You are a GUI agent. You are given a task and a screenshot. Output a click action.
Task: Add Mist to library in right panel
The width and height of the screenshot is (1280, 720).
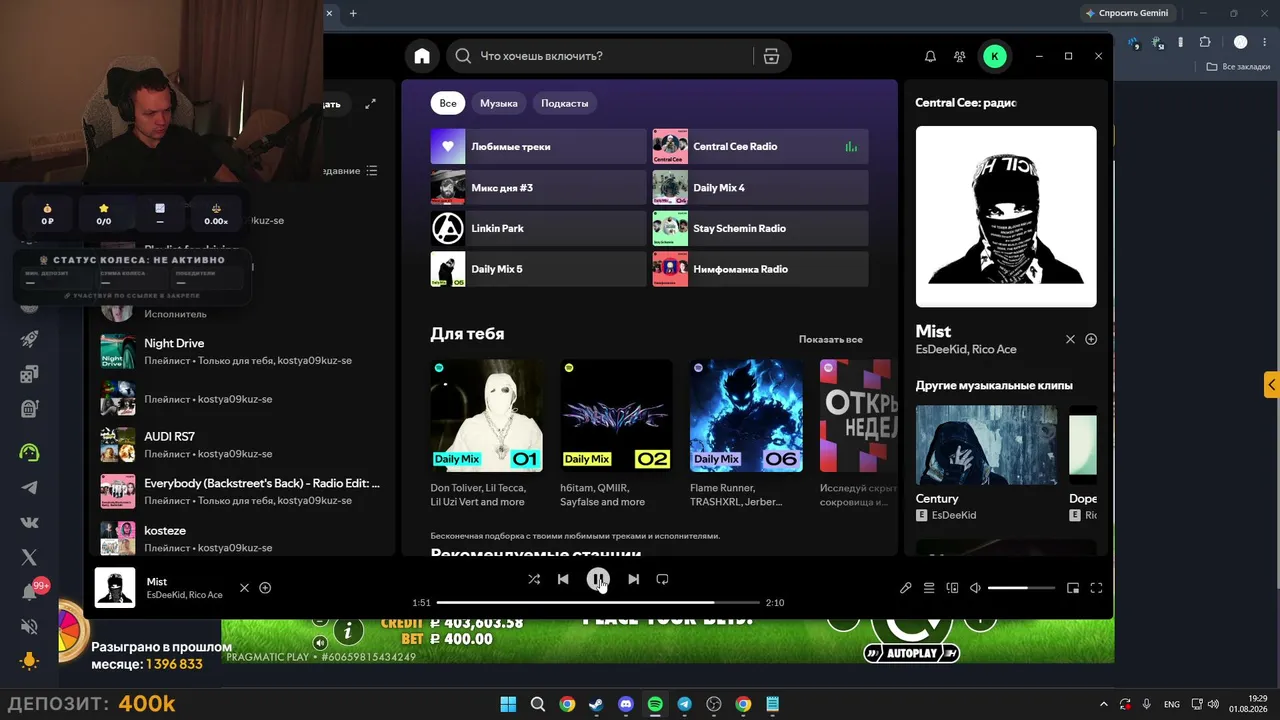click(x=1091, y=339)
